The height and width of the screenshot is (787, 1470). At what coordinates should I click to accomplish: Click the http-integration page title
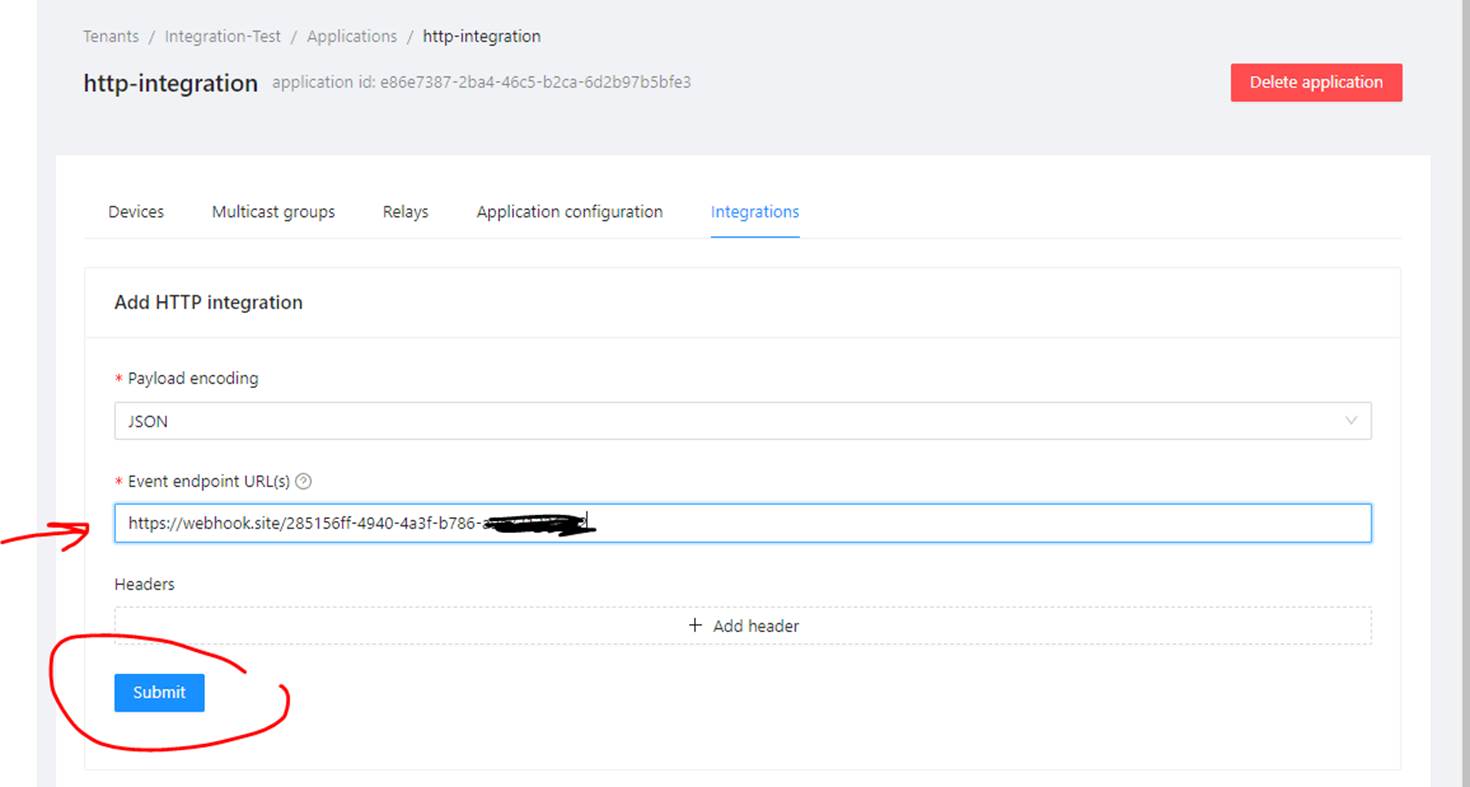(171, 83)
